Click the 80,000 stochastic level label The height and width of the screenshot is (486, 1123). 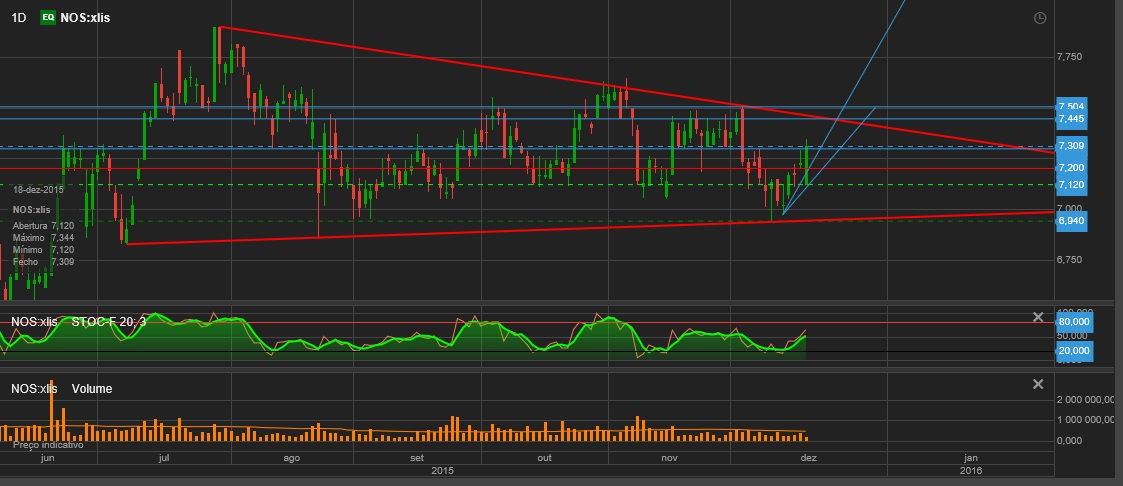click(x=1074, y=322)
